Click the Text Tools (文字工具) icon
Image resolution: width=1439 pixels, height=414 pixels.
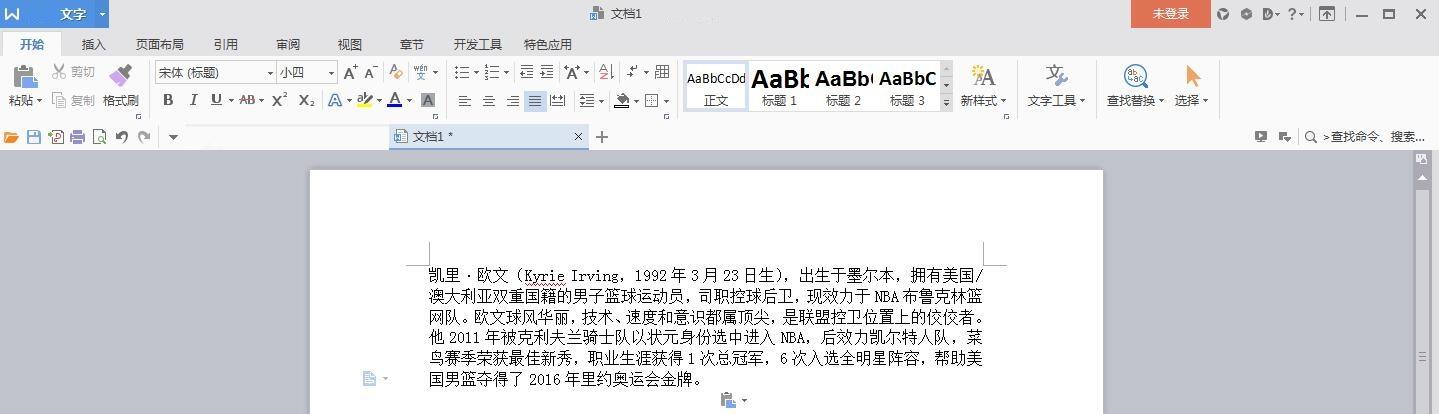pos(1056,76)
